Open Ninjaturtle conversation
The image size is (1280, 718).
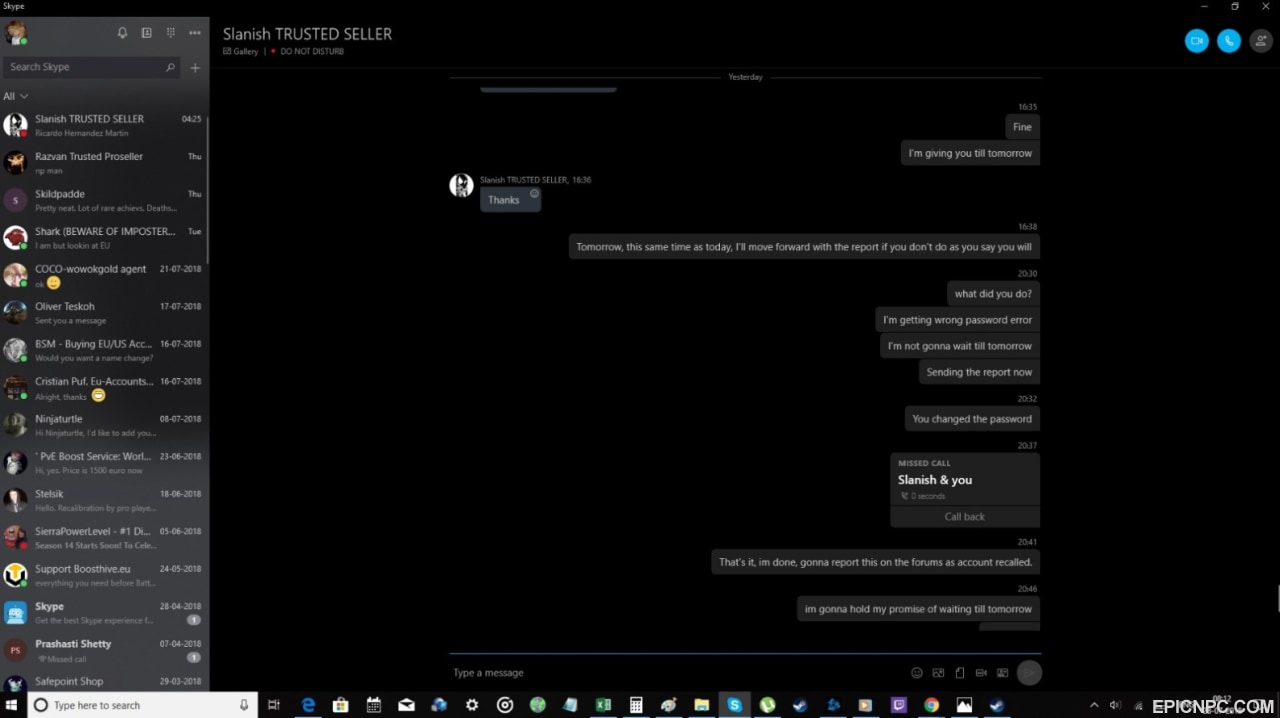pyautogui.click(x=104, y=425)
